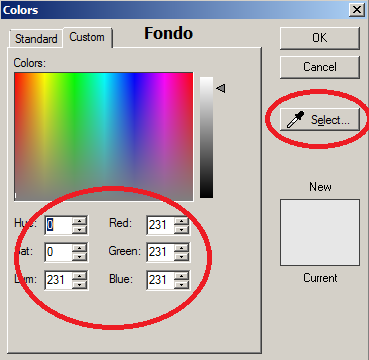The image size is (369, 360).
Task: Click the eyedropper Select button
Action: [320, 119]
